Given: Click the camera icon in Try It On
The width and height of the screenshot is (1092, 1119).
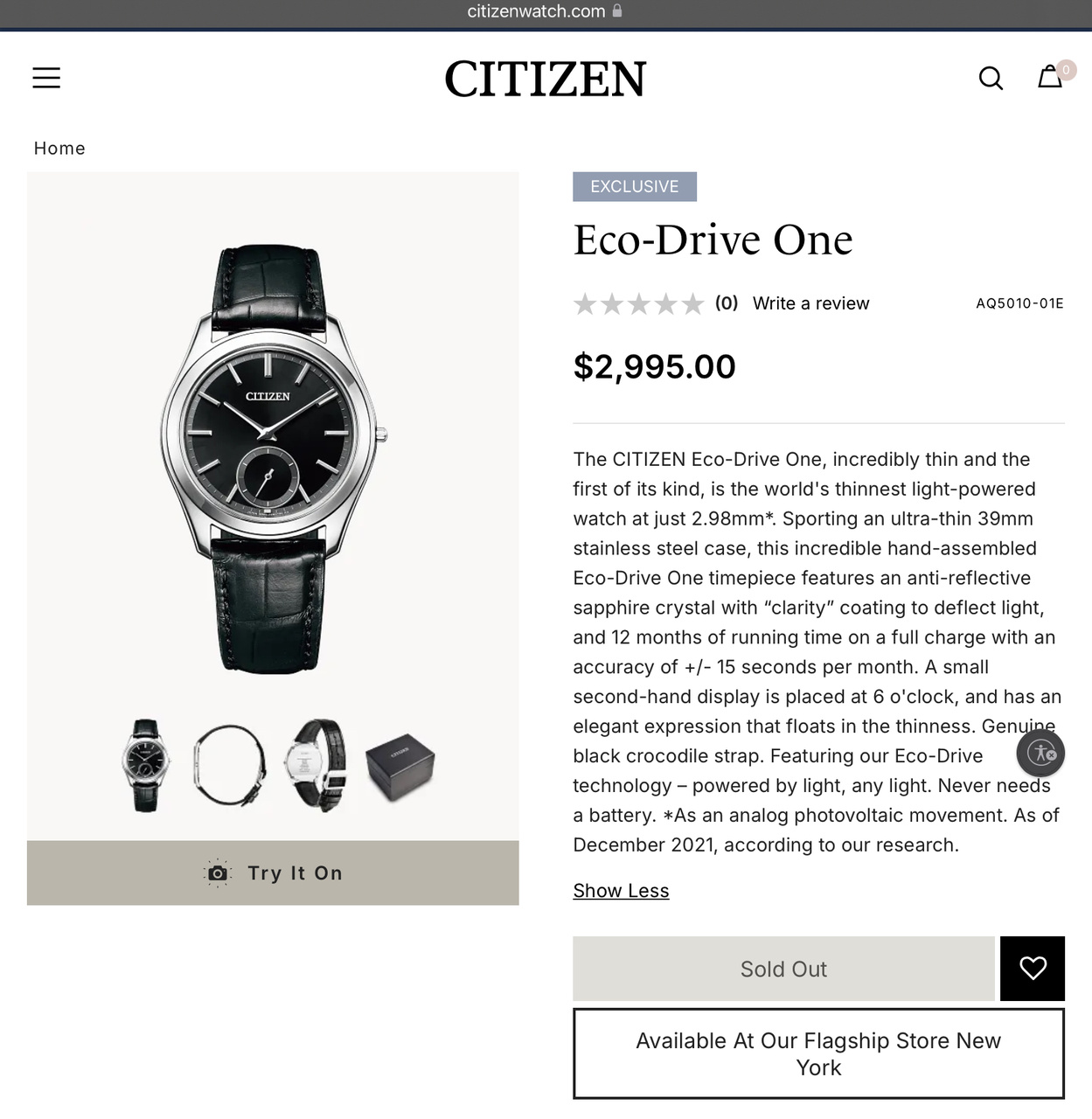Looking at the screenshot, I should (218, 873).
